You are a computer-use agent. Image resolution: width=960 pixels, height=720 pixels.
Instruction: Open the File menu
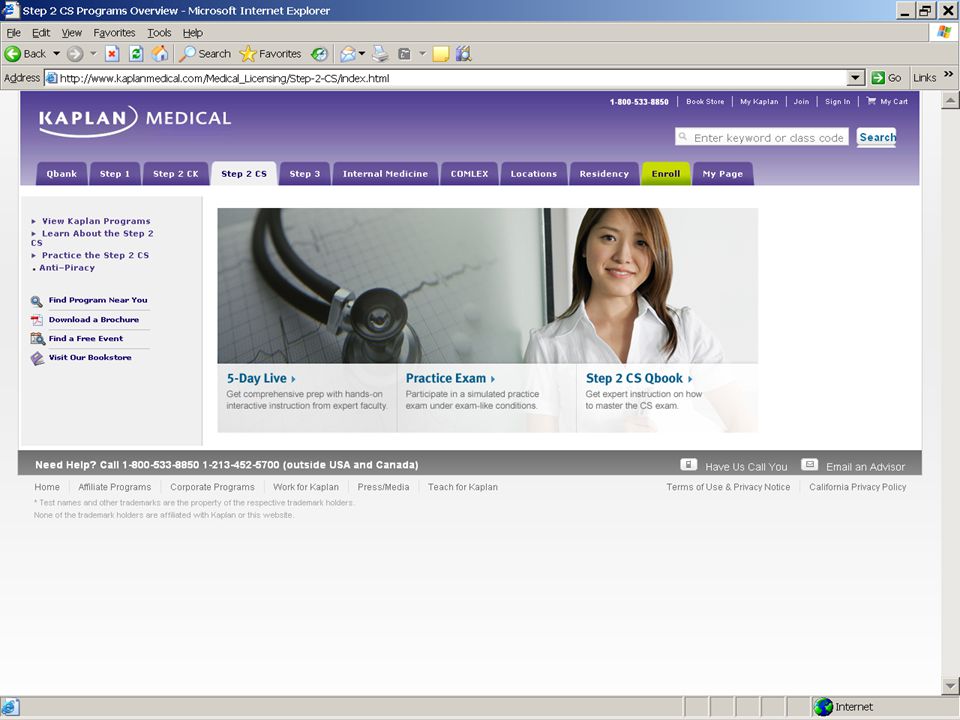click(13, 33)
